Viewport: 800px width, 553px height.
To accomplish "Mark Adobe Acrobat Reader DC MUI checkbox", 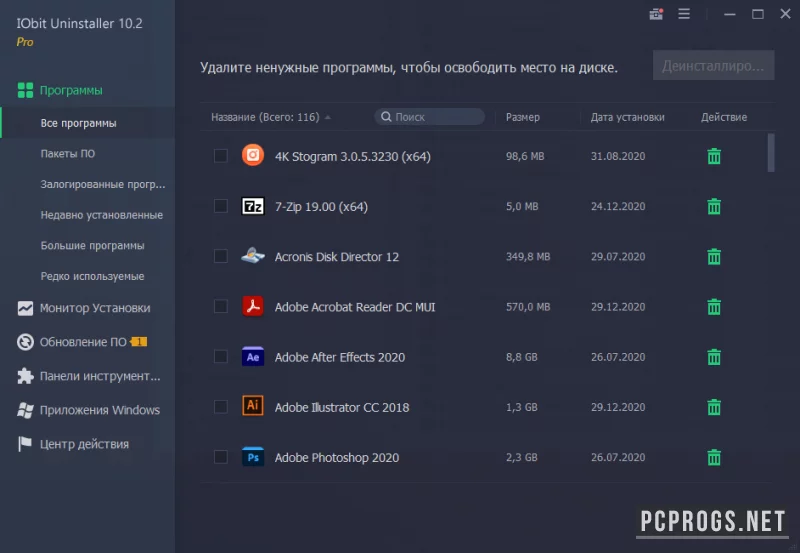I will (220, 307).
